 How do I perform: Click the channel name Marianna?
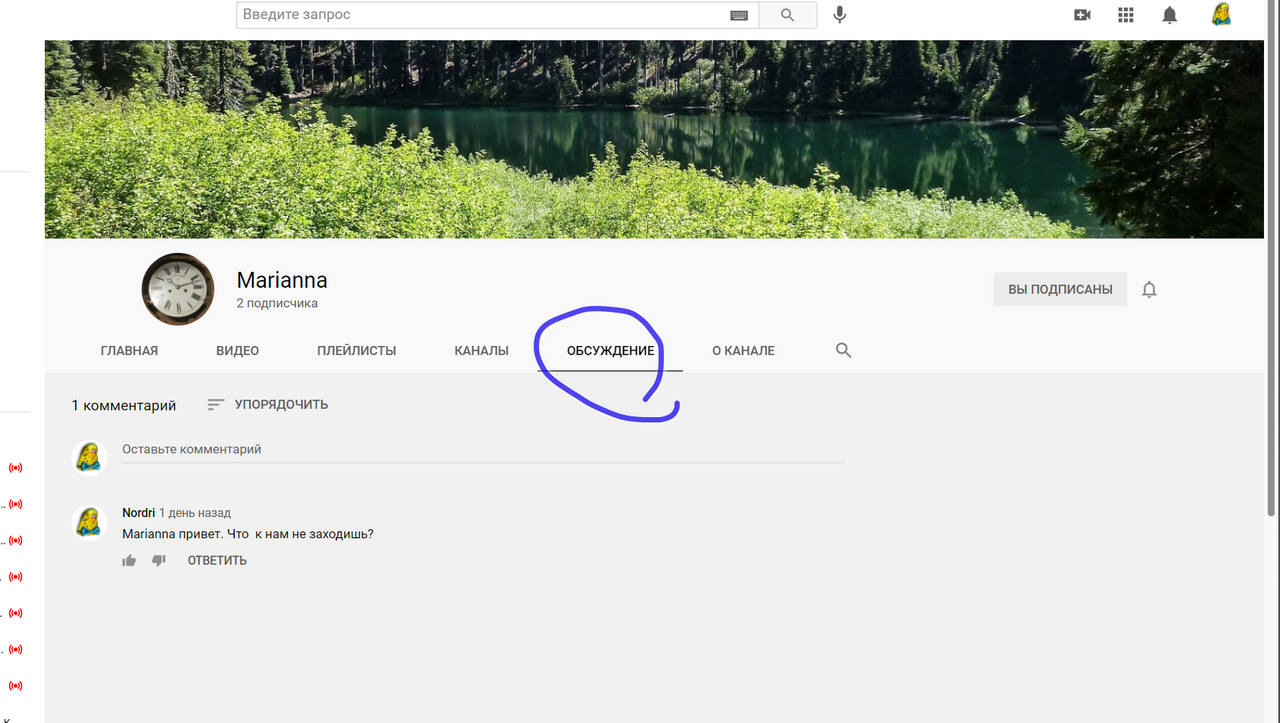[282, 281]
